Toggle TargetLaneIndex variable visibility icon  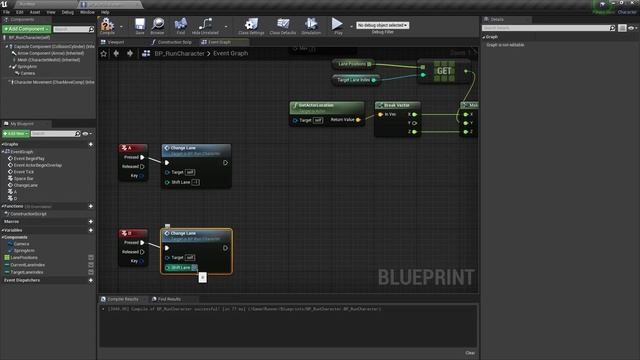[x=91, y=272]
